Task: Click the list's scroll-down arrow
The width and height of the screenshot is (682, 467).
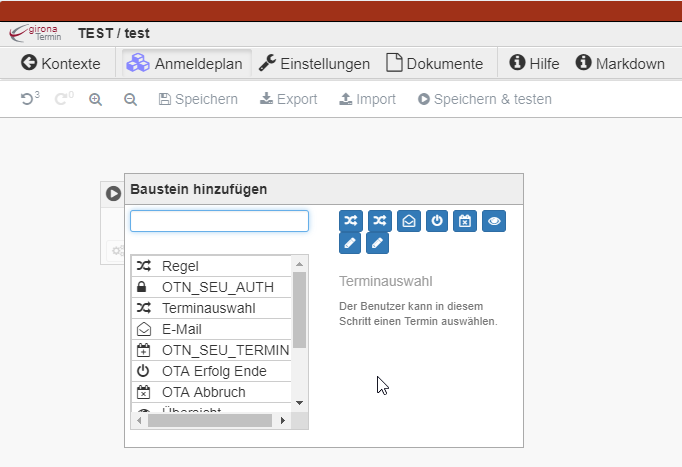Action: pos(300,402)
